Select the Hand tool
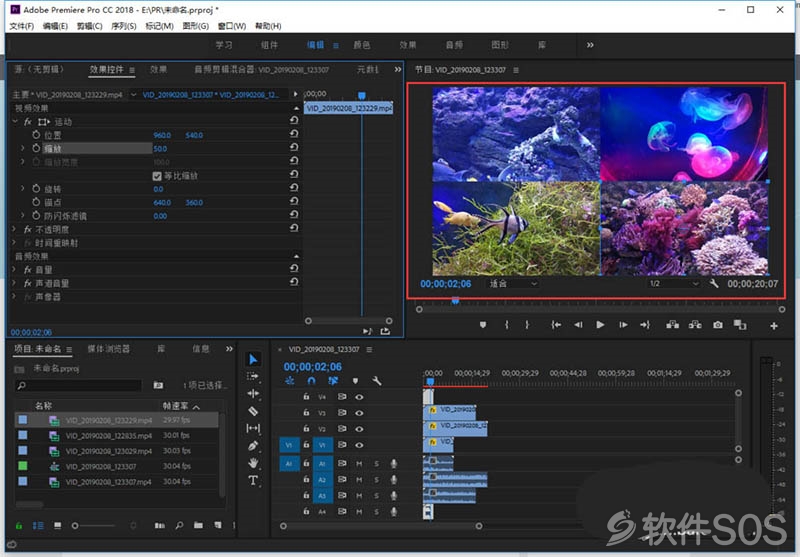 [253, 463]
